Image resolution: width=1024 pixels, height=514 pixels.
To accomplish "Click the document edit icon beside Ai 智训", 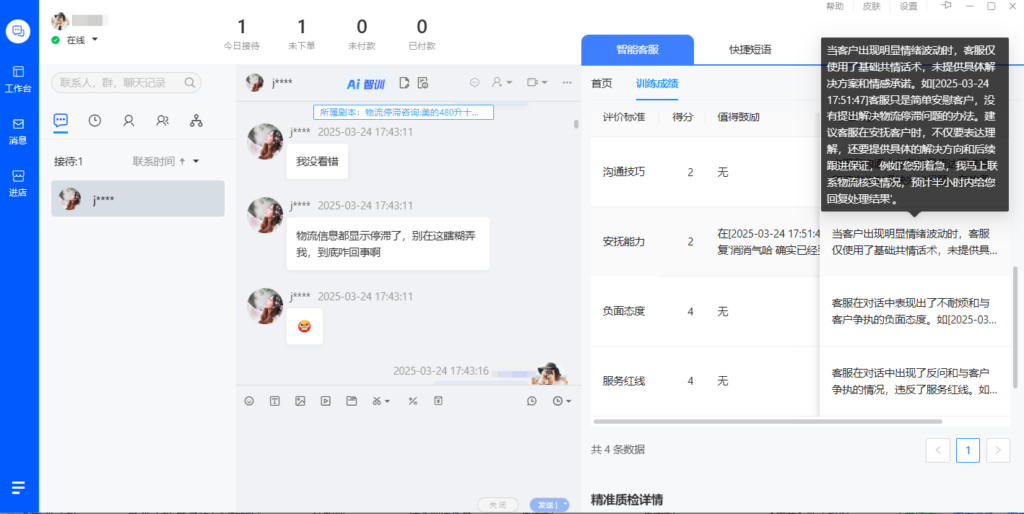I will click(x=404, y=82).
